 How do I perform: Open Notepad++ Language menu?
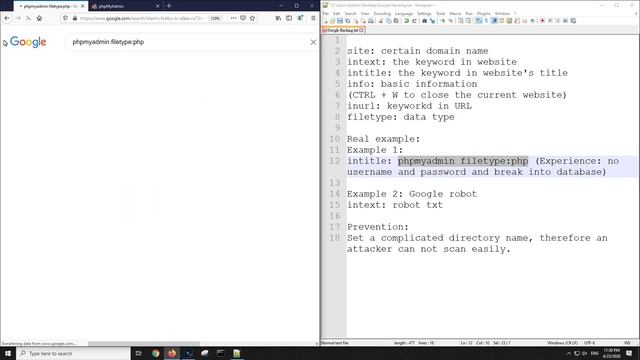(404, 13)
